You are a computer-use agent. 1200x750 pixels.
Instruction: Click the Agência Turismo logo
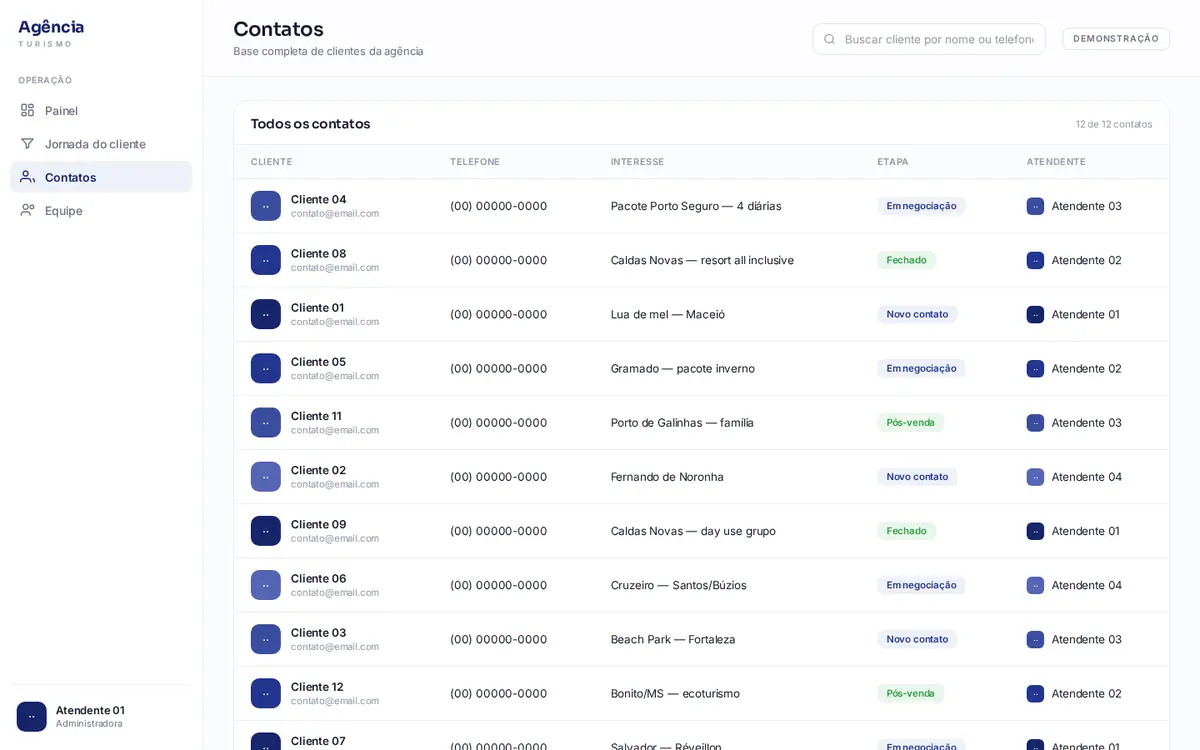click(x=51, y=33)
